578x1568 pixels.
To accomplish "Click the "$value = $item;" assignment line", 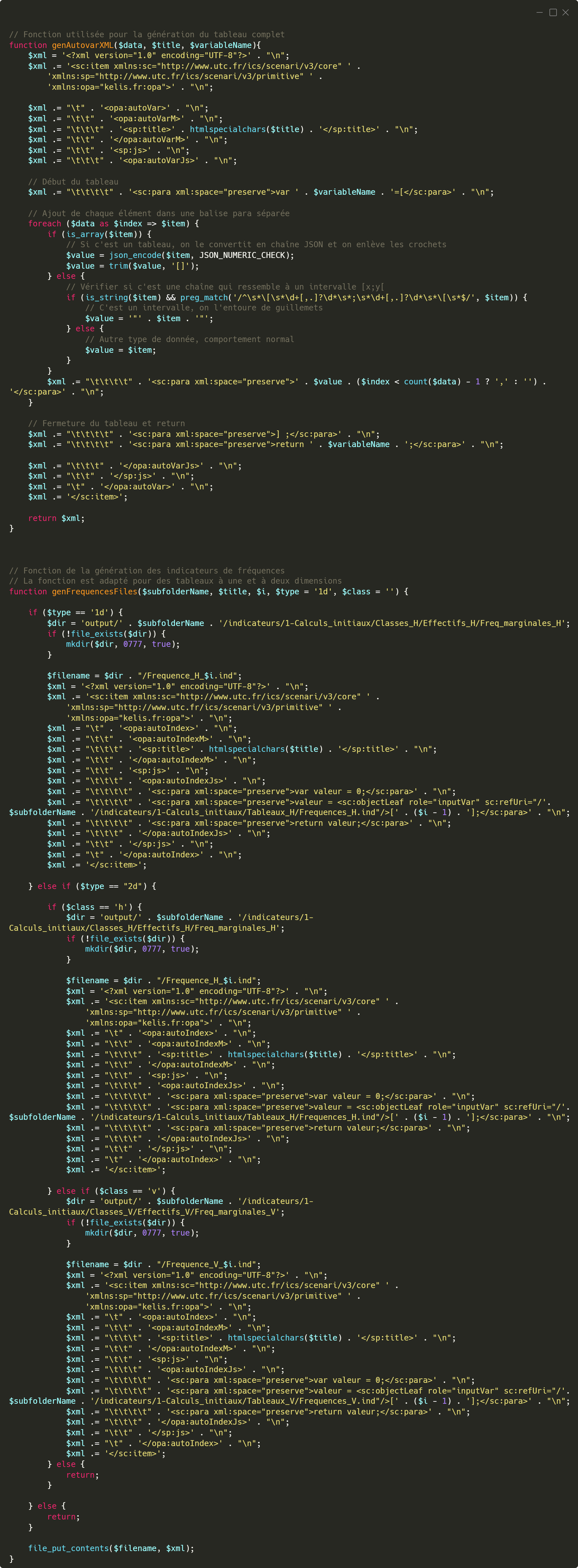I will 121,350.
